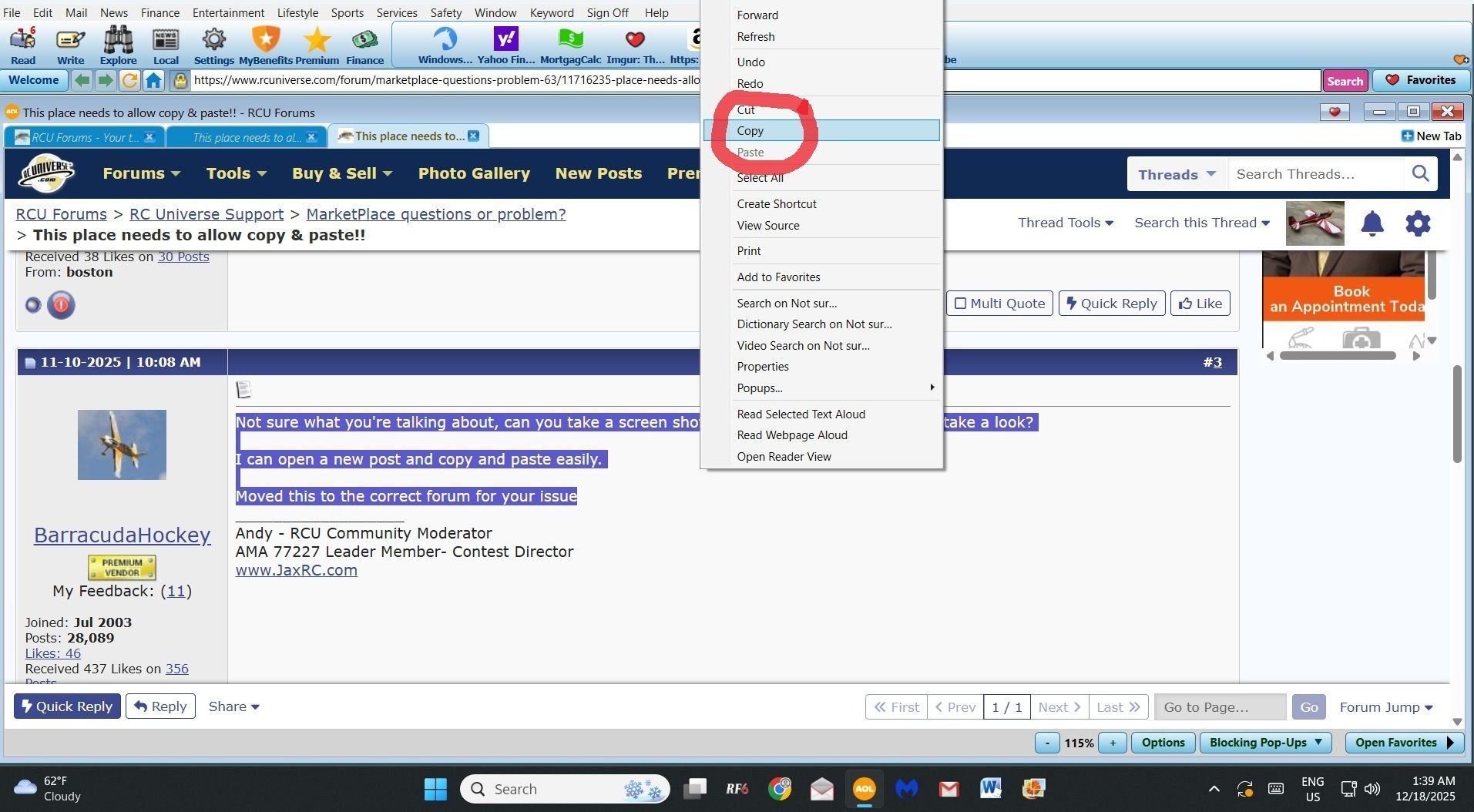The image size is (1474, 812).
Task: Open the notifications bell icon
Action: (1372, 223)
